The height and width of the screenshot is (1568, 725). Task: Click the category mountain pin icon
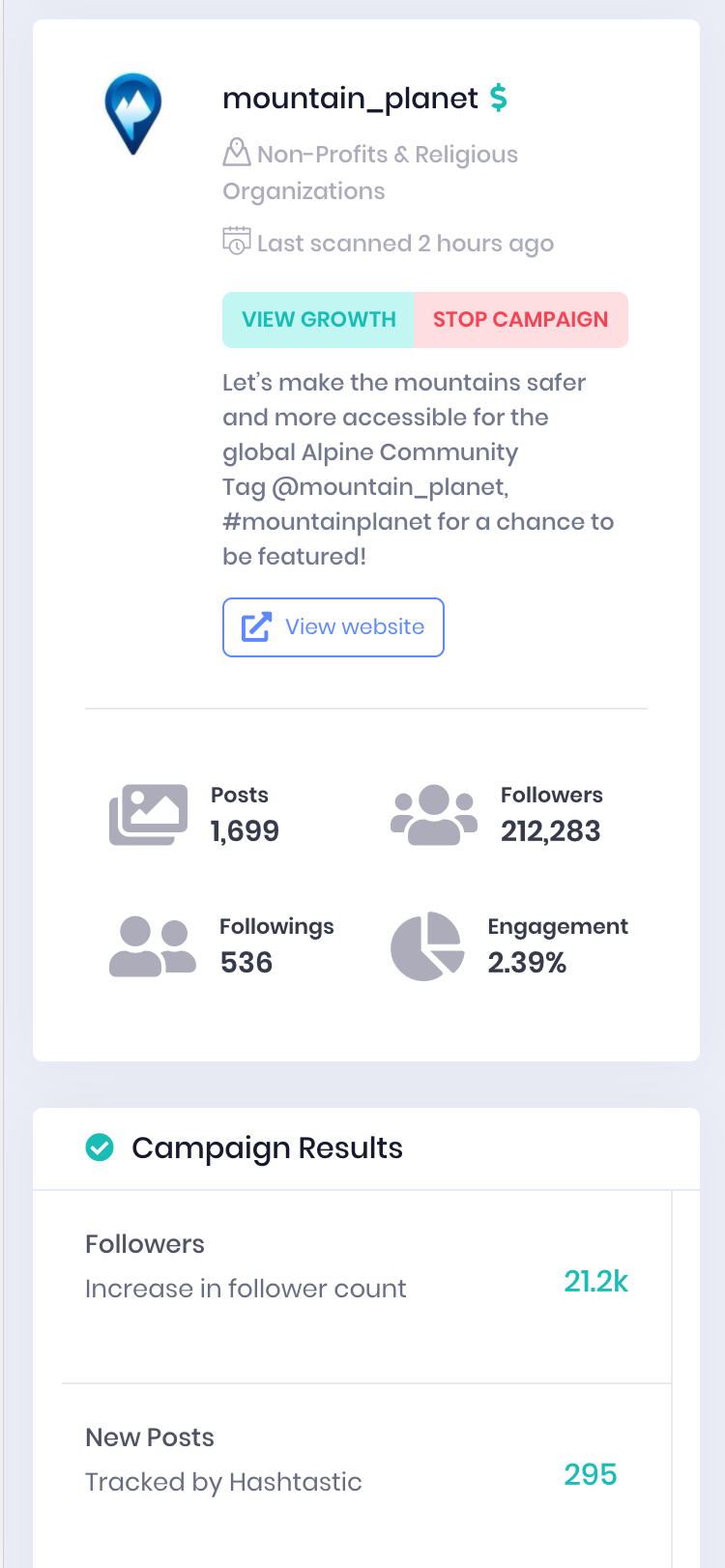pos(237,153)
